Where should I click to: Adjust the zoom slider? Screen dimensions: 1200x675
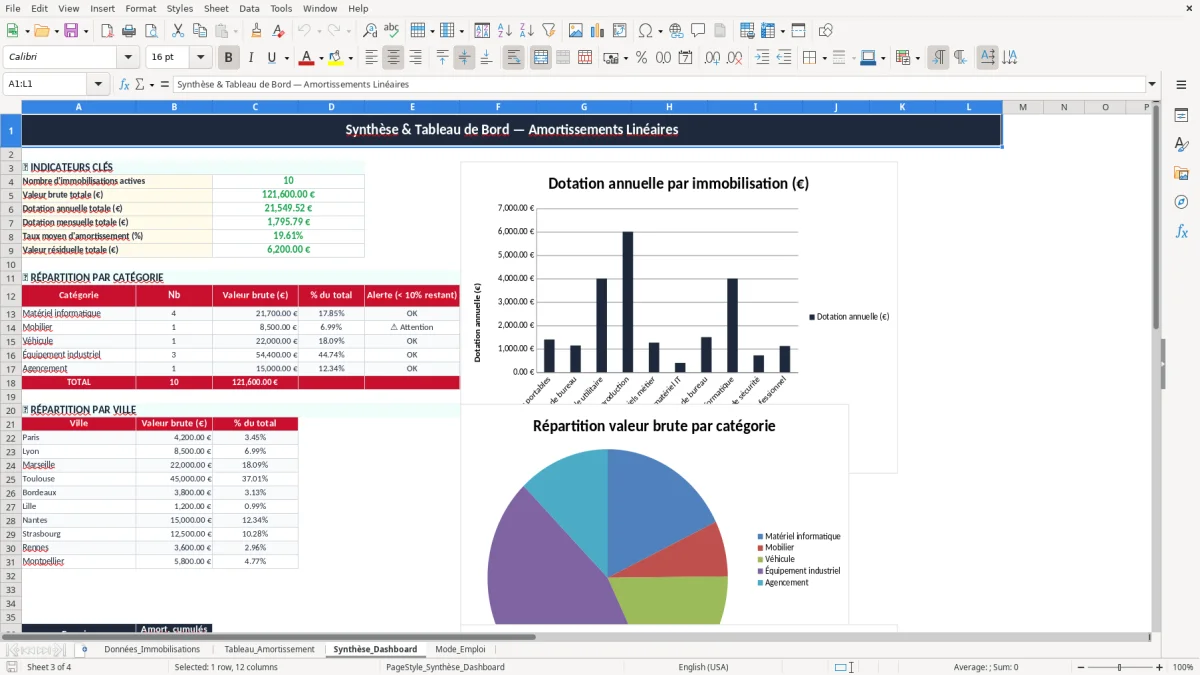tap(1119, 667)
